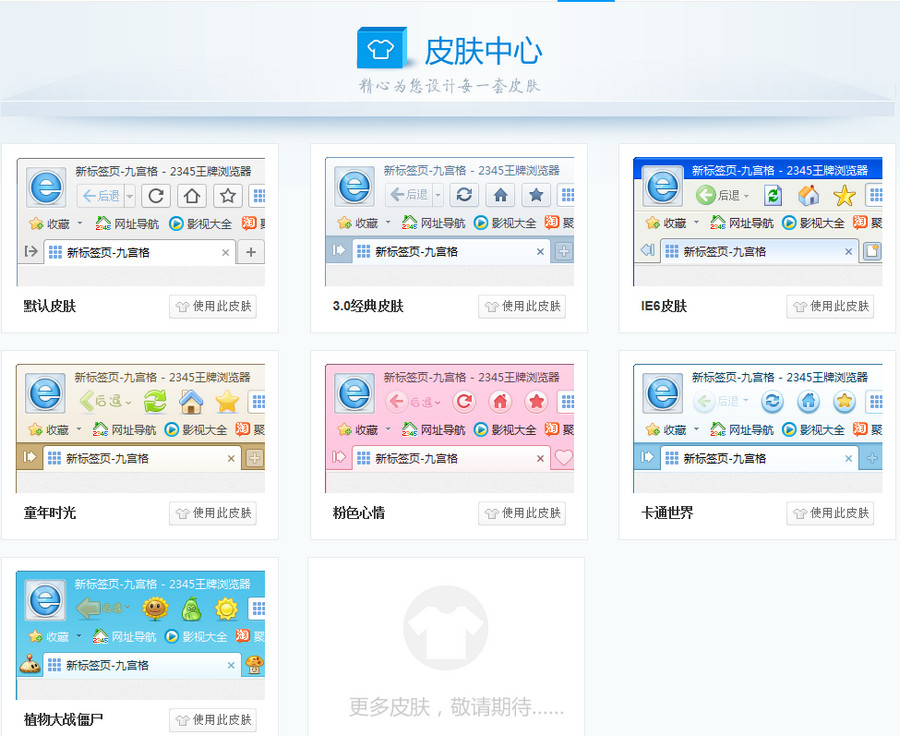The height and width of the screenshot is (736, 900).
Task: Use the 童年时光 skin
Action: pos(213,513)
